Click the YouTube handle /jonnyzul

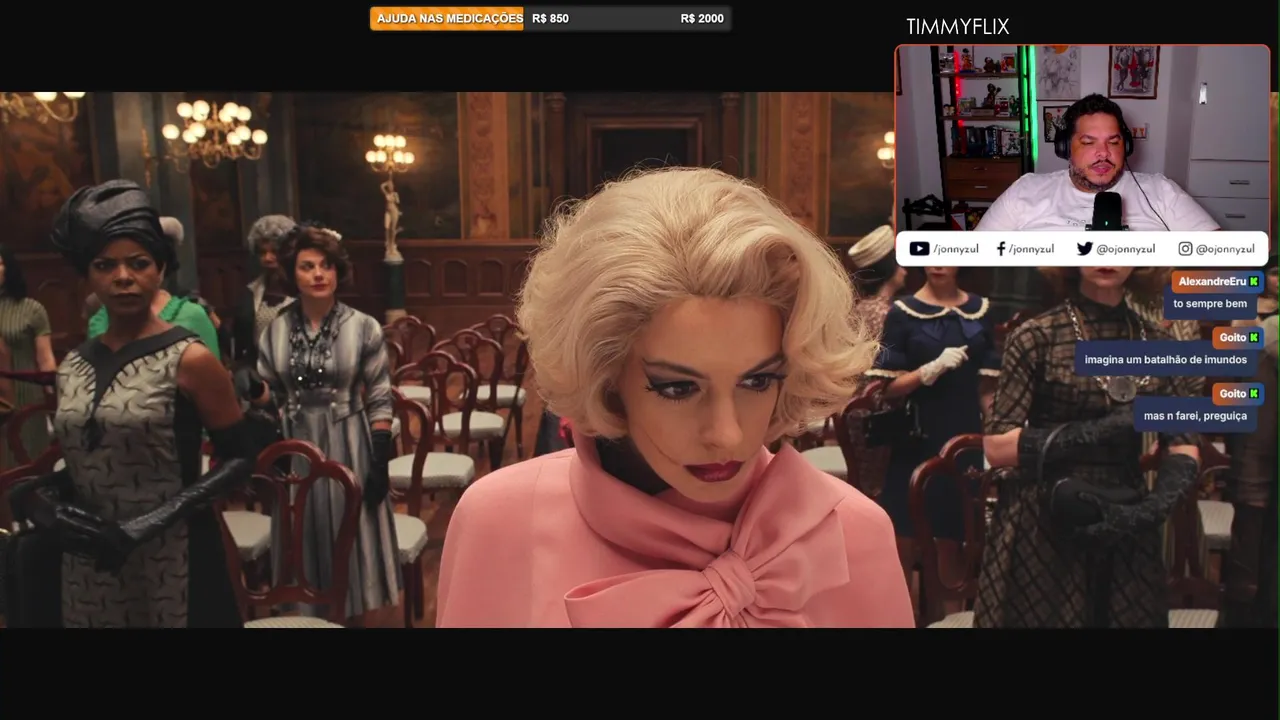955,249
